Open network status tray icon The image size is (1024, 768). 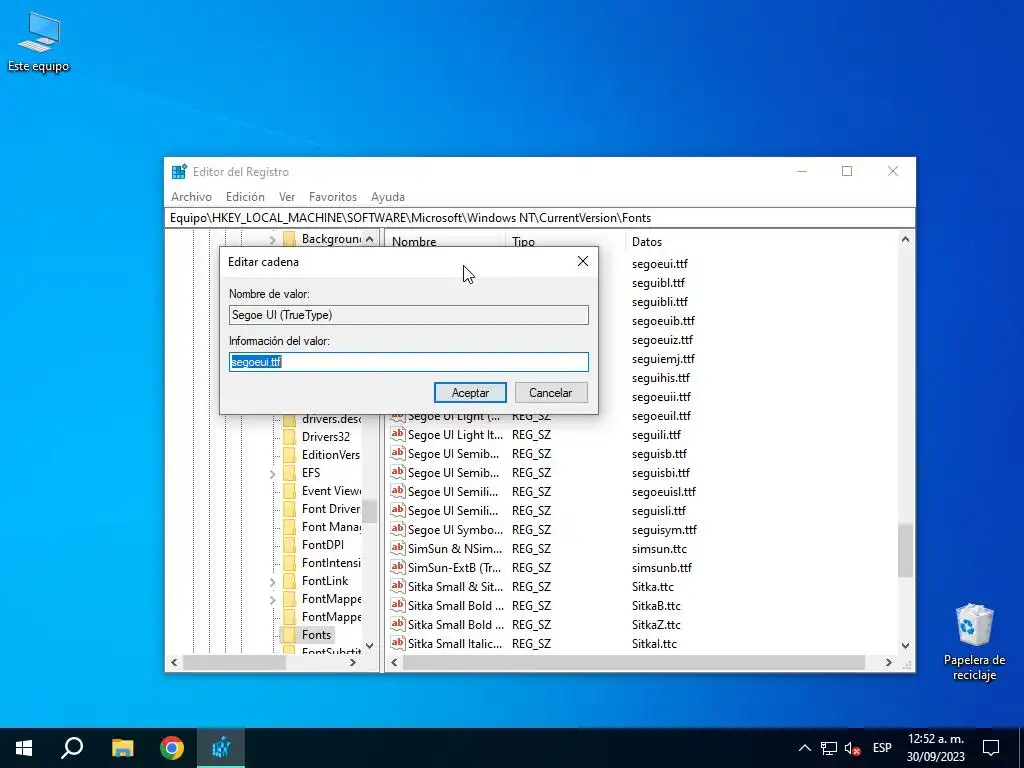(x=829, y=748)
